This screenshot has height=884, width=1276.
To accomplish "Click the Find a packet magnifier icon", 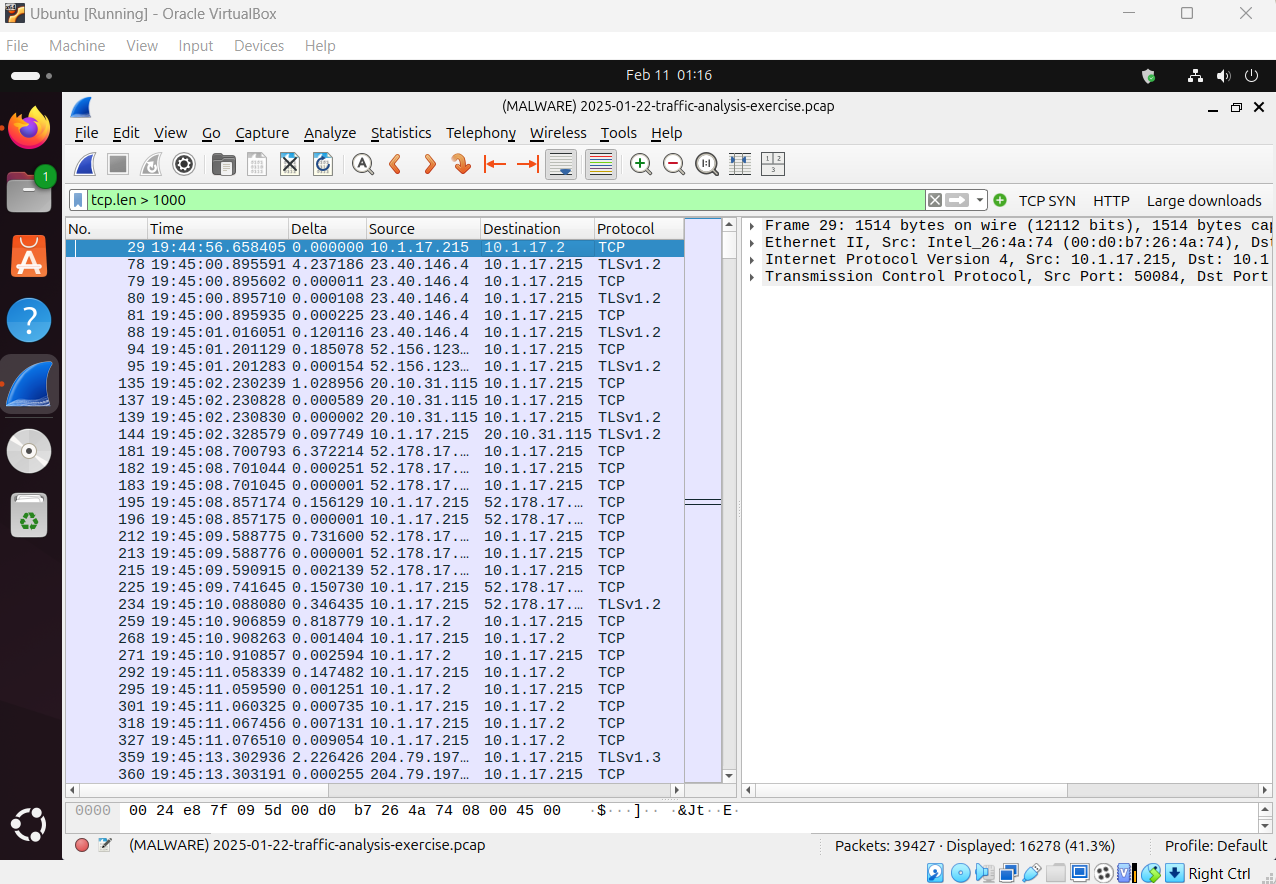I will 362,164.
